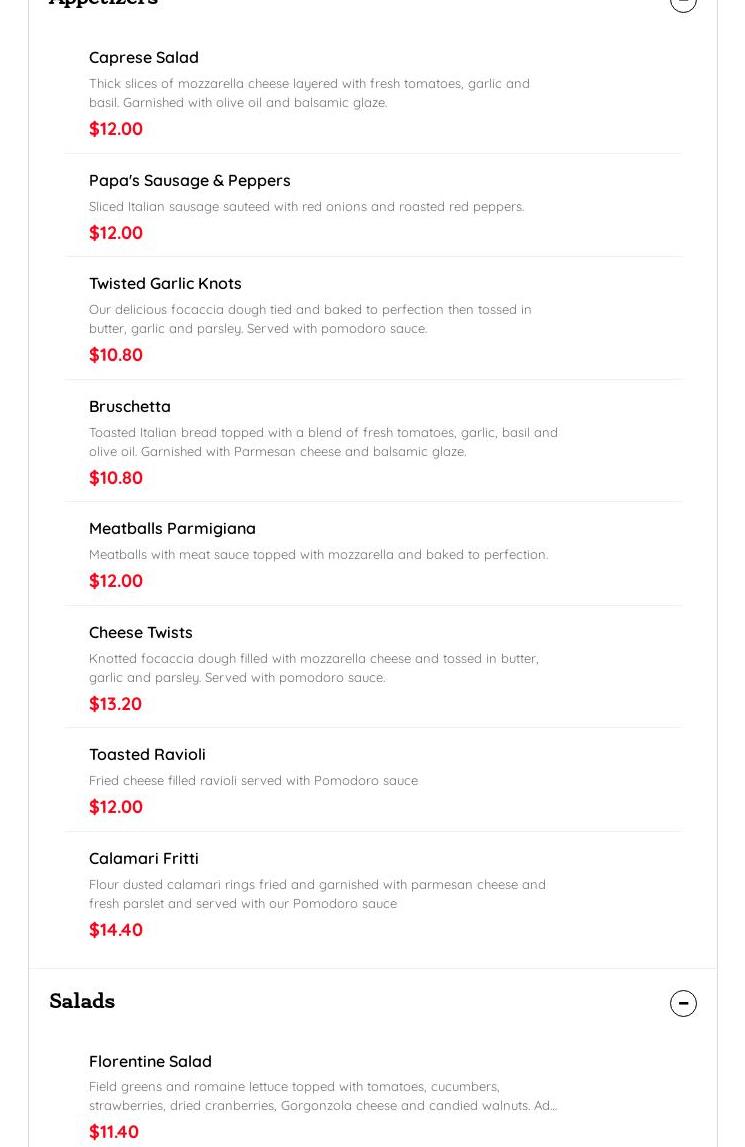Viewport: 745px width, 1147px height.
Task: Click the $14.40 Calamari Fritti price
Action: pyautogui.click(x=116, y=930)
